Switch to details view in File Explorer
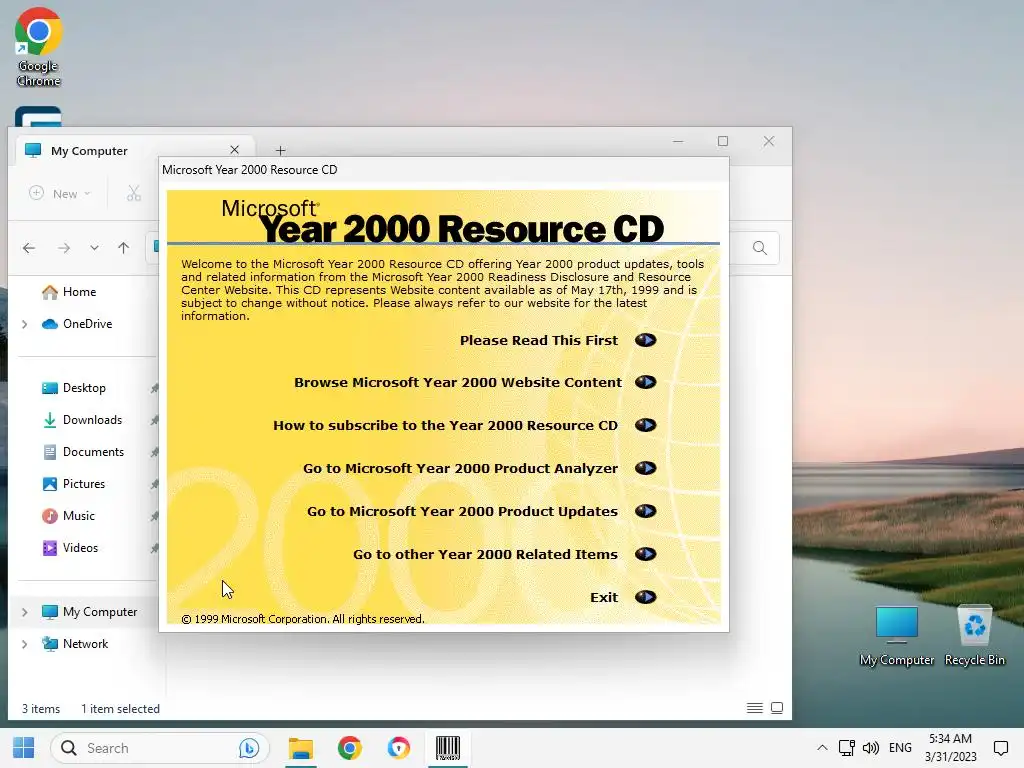The height and width of the screenshot is (768, 1024). click(755, 708)
